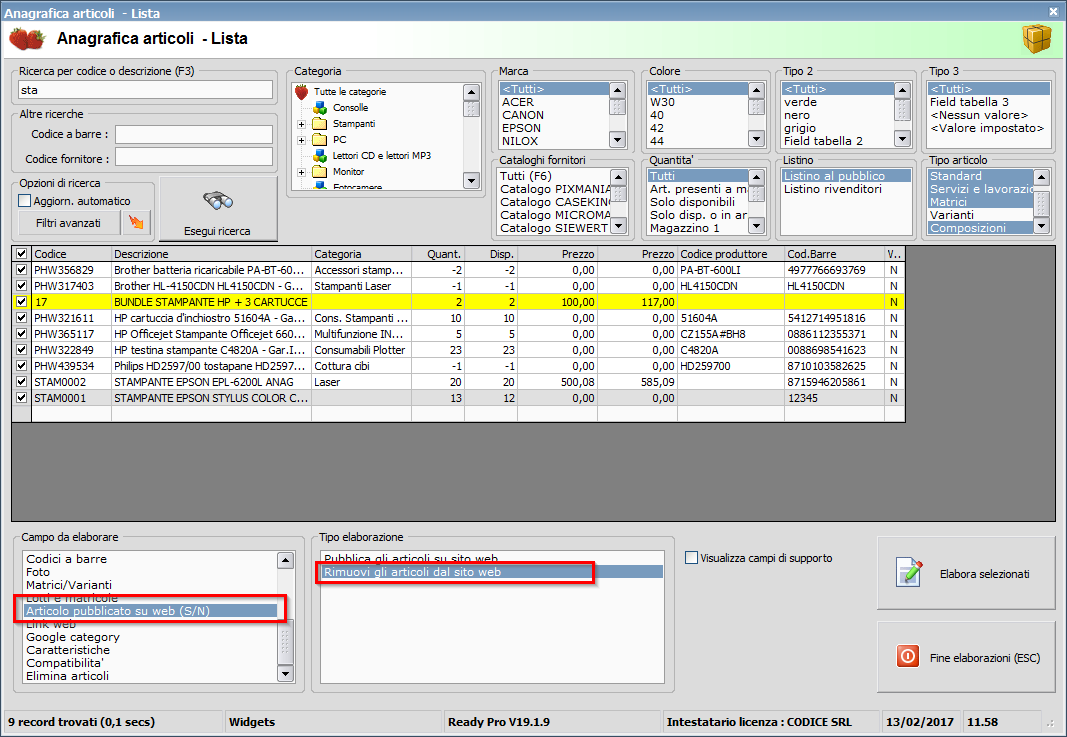Screen dimensions: 1067x737
Task: Select Rimuovi gli articoli dal sito web
Action: [x=491, y=572]
